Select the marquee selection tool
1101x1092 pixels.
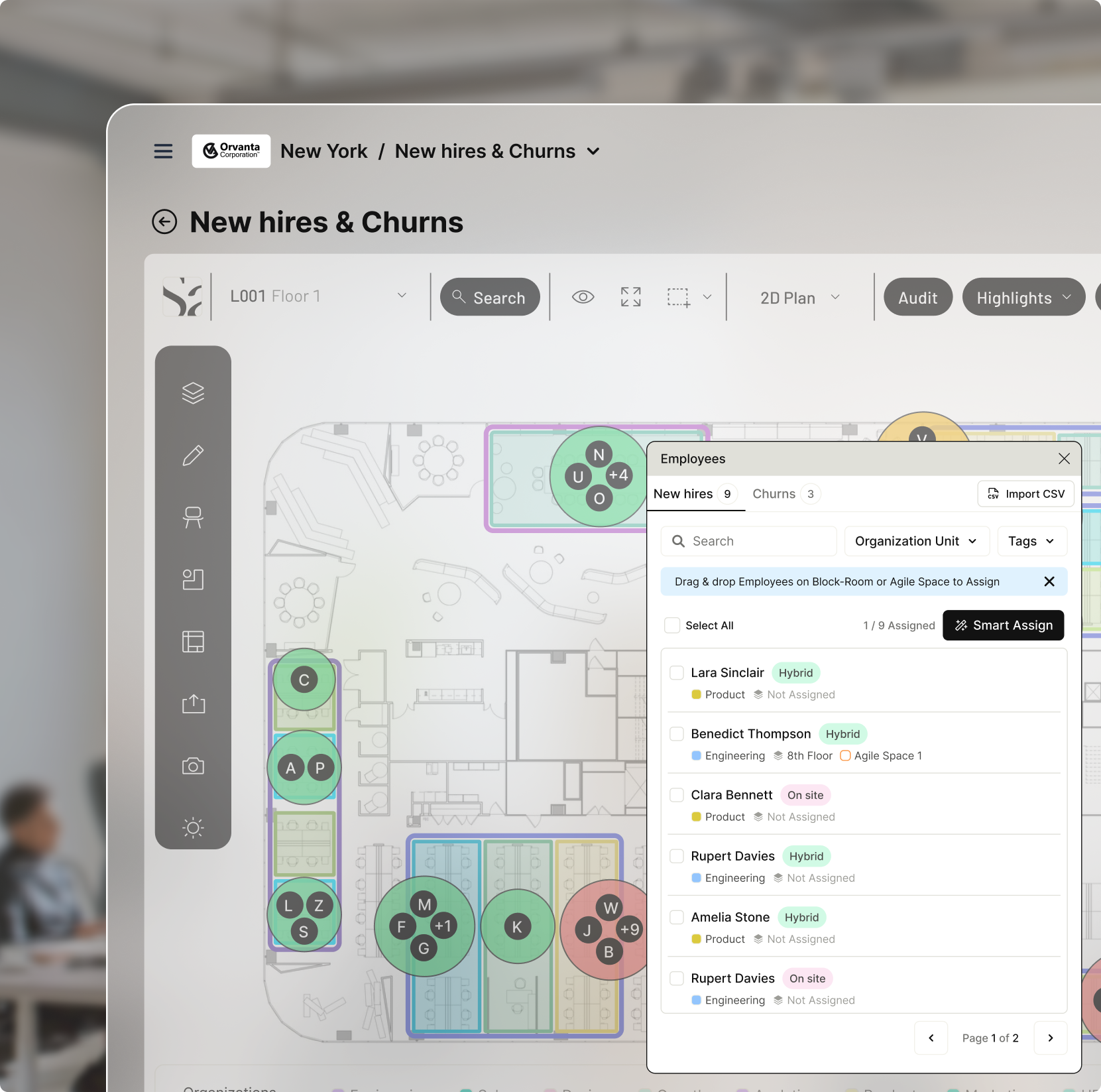coord(678,297)
